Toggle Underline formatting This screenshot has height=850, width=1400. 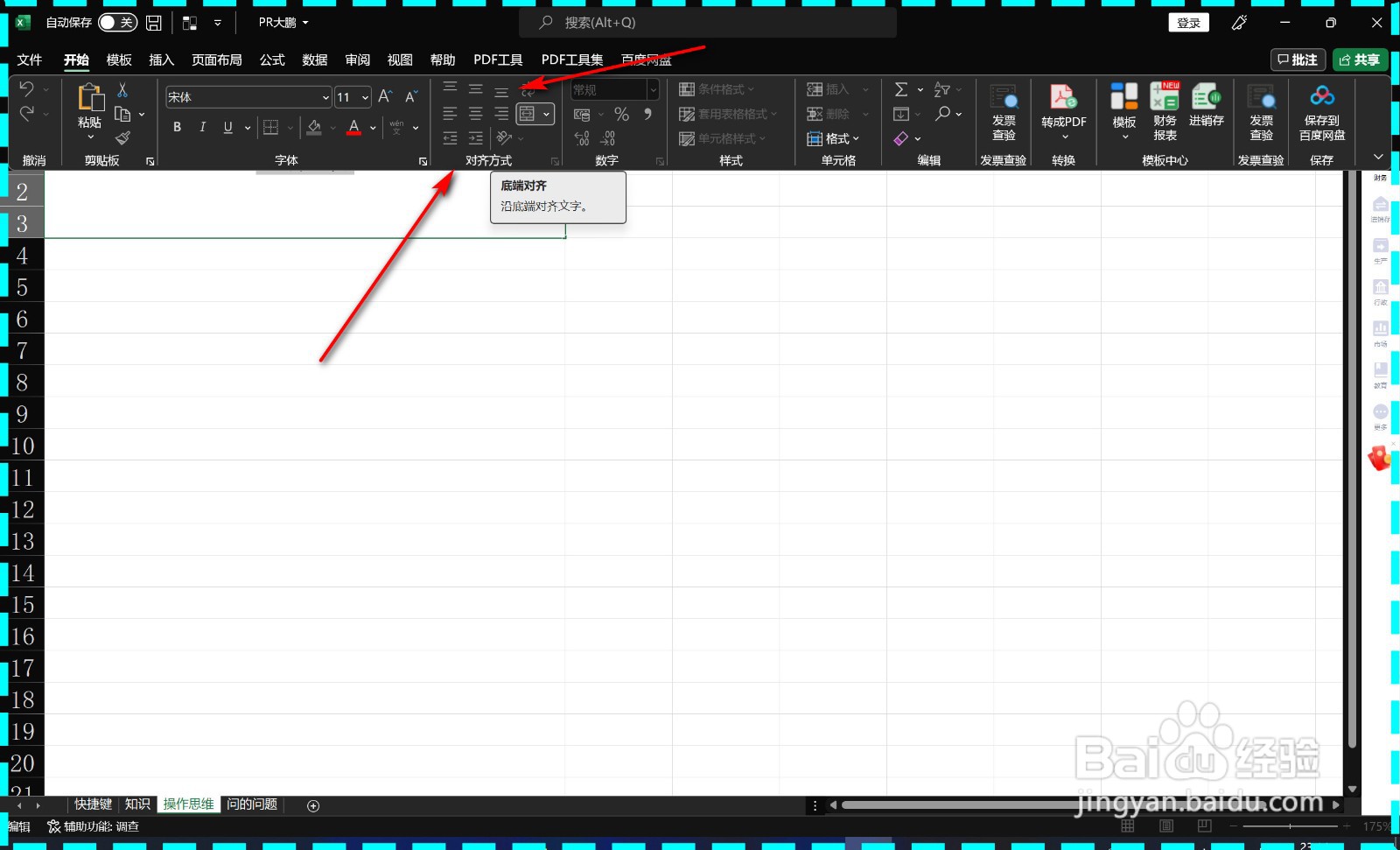coord(227,127)
